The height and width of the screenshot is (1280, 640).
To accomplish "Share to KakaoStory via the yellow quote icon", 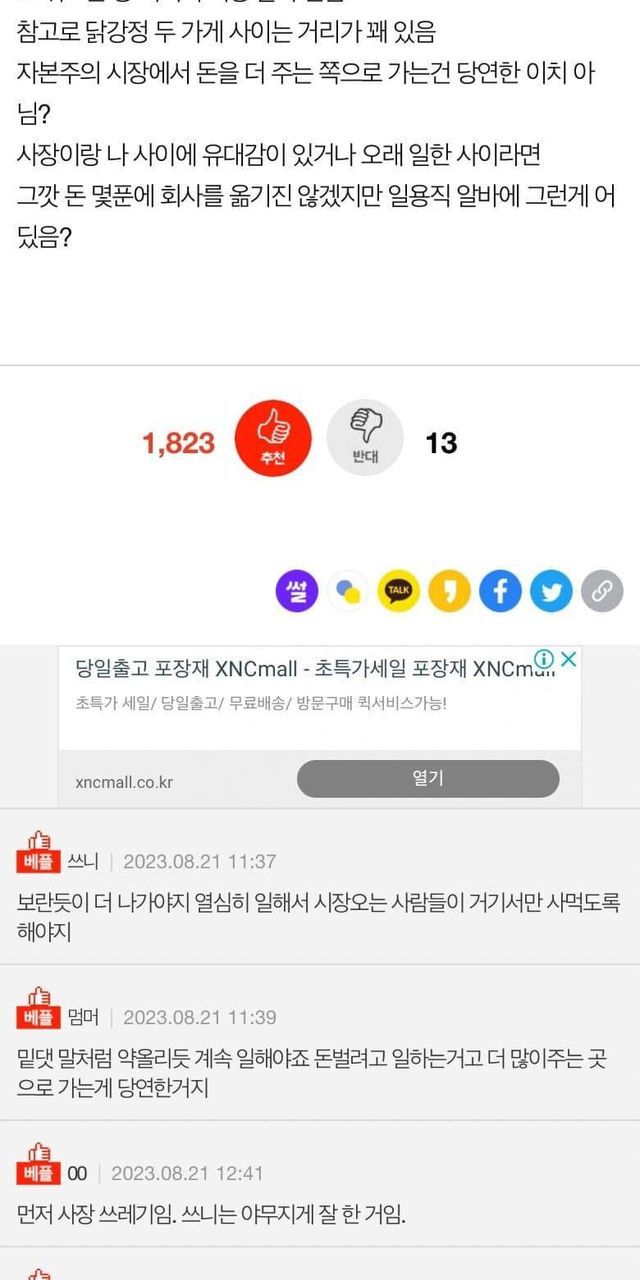I will click(450, 592).
